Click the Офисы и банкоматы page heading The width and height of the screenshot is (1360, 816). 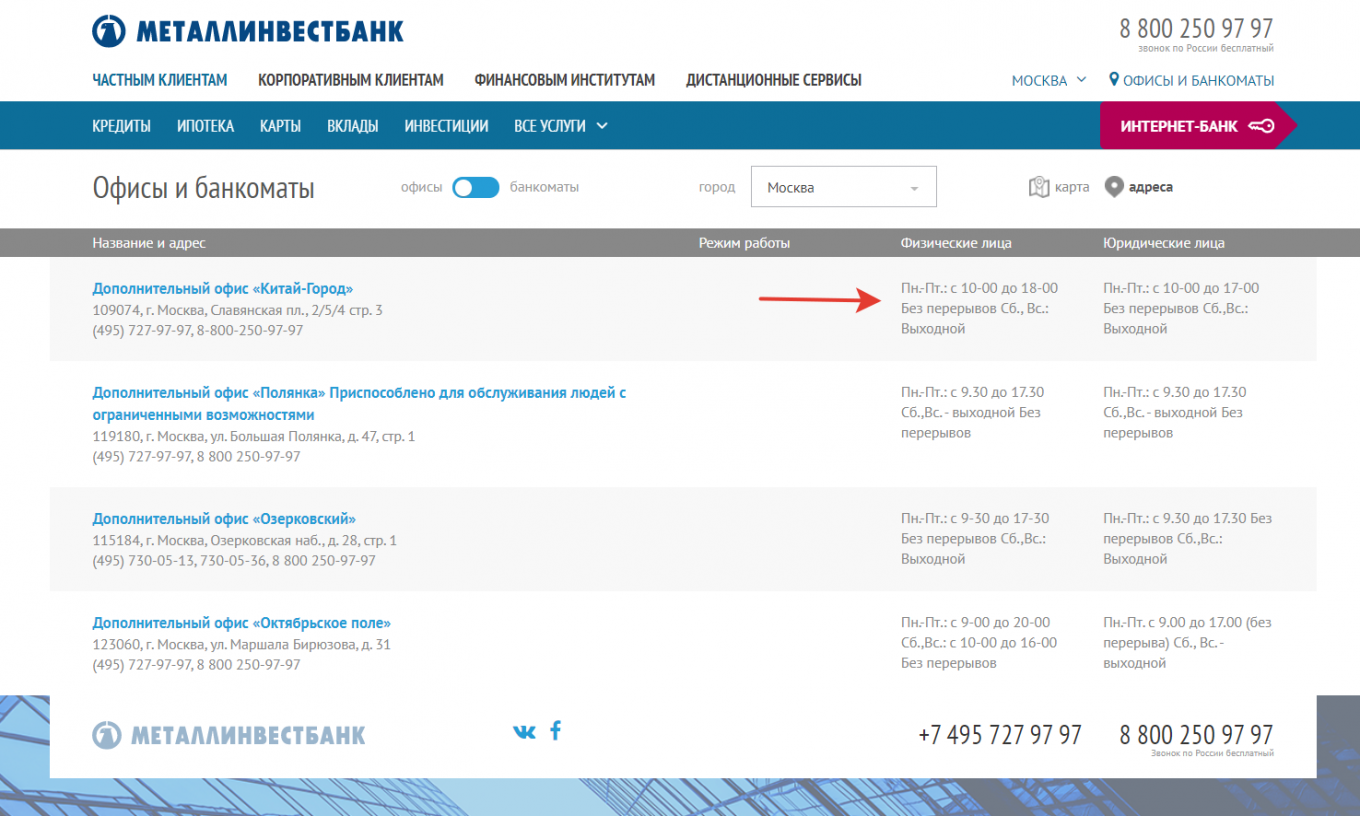(x=203, y=187)
